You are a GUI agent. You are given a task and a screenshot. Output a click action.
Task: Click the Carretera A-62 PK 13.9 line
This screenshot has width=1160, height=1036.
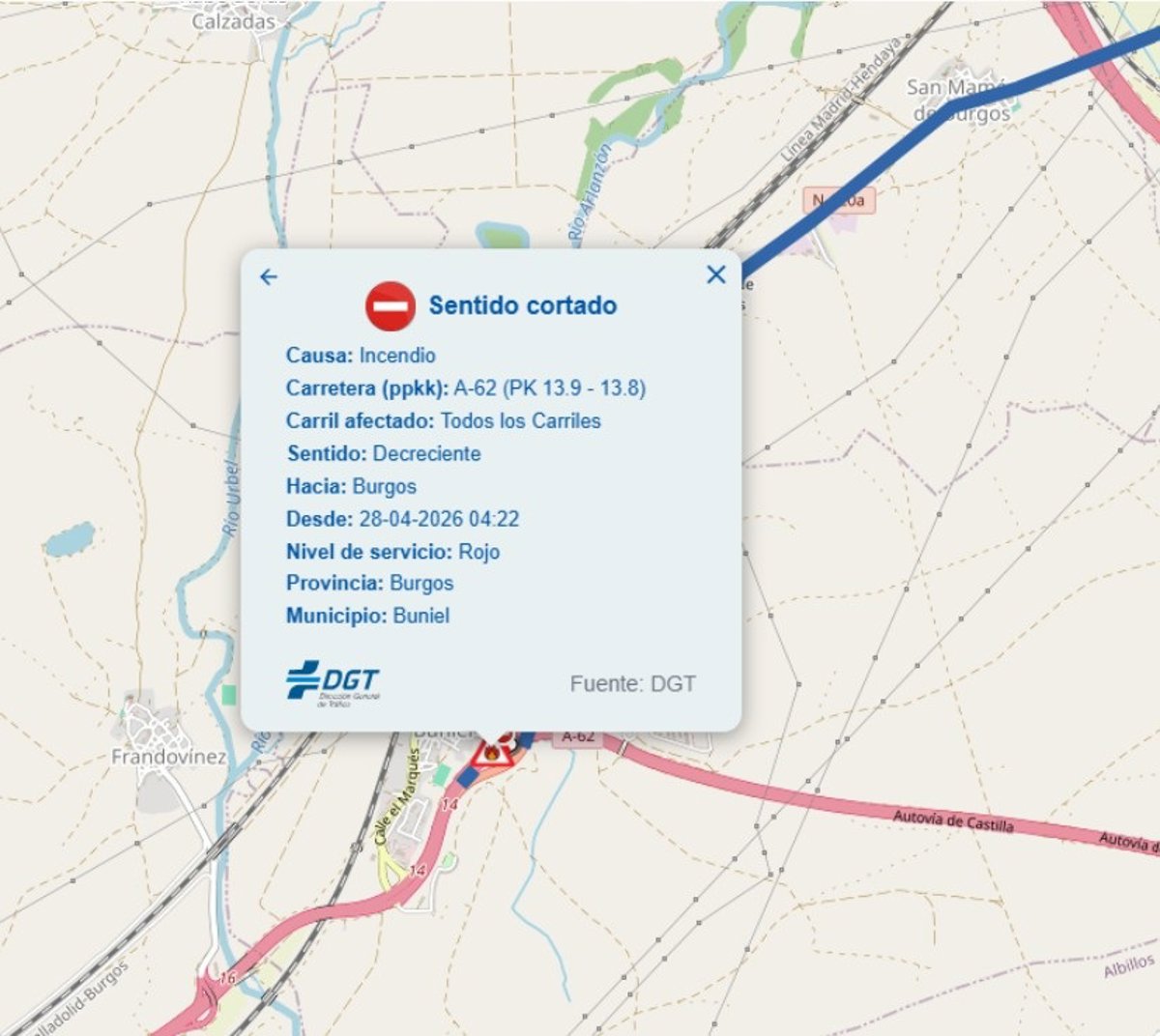(x=466, y=388)
